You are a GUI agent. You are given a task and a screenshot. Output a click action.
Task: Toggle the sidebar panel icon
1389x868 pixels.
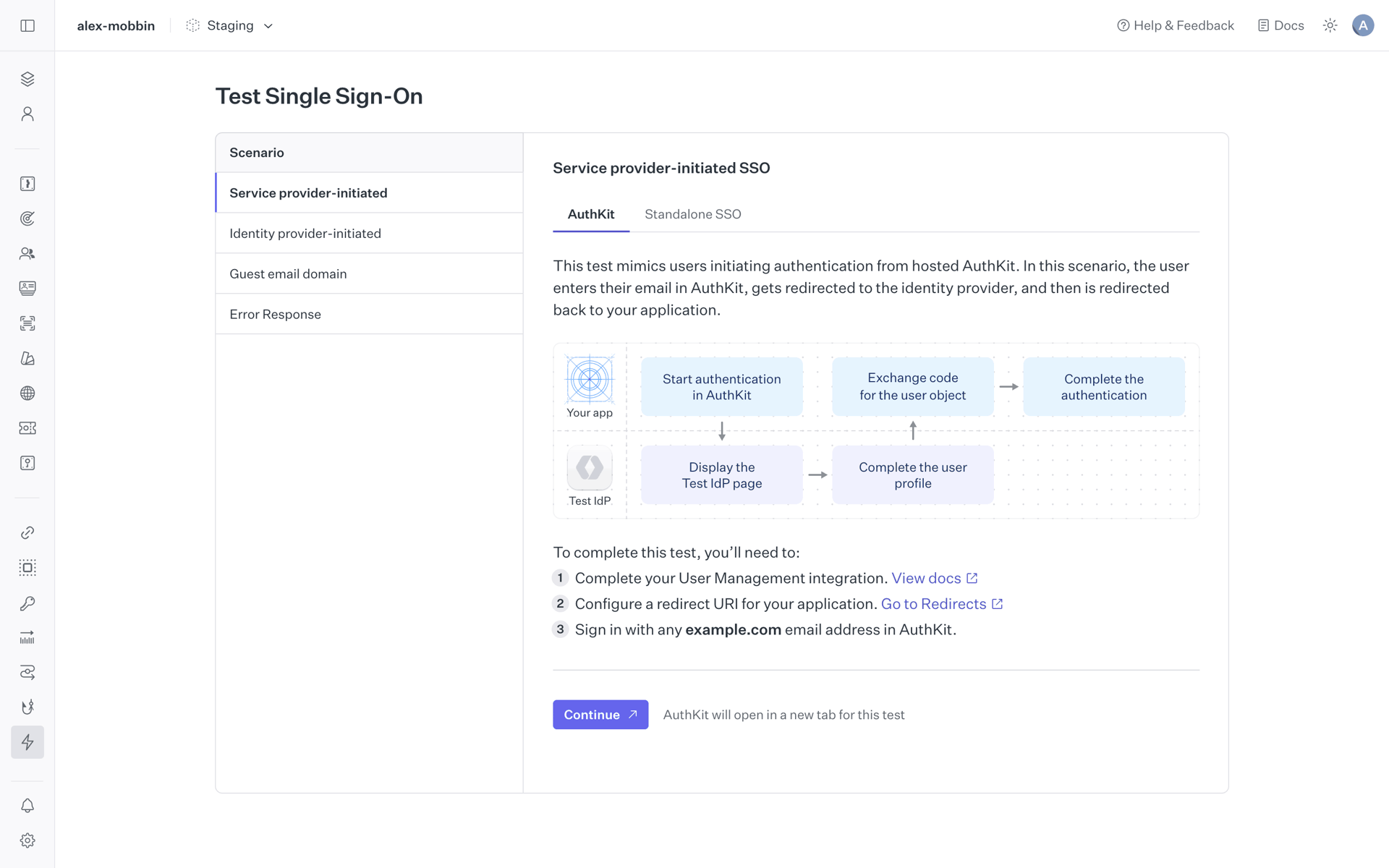27,25
